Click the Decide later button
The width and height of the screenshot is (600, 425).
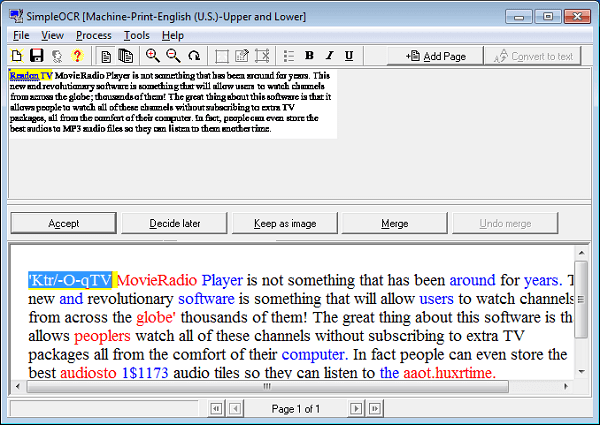(174, 223)
